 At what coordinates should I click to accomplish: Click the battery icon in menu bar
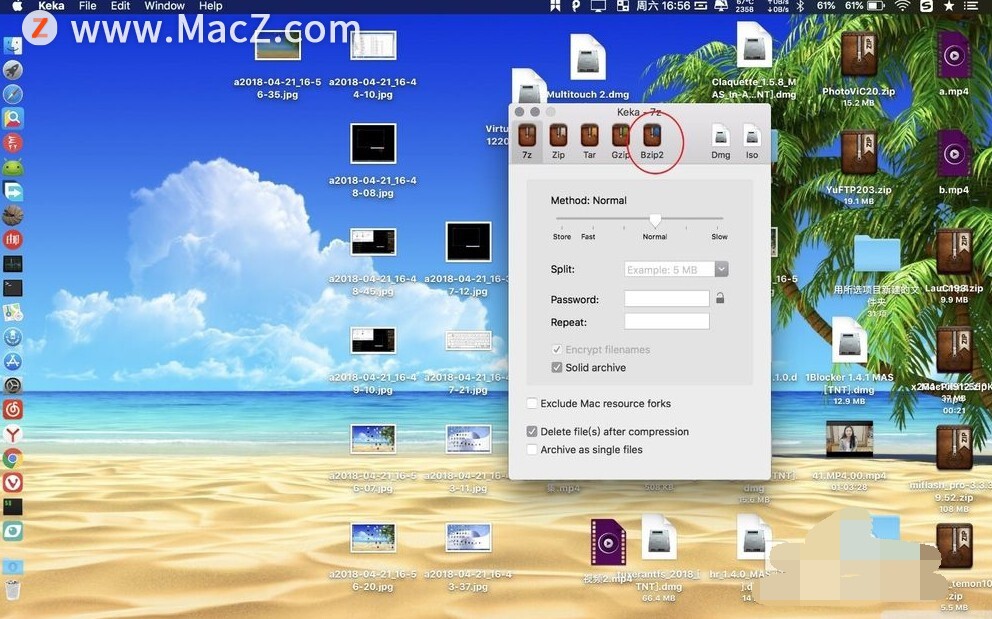(x=876, y=6)
